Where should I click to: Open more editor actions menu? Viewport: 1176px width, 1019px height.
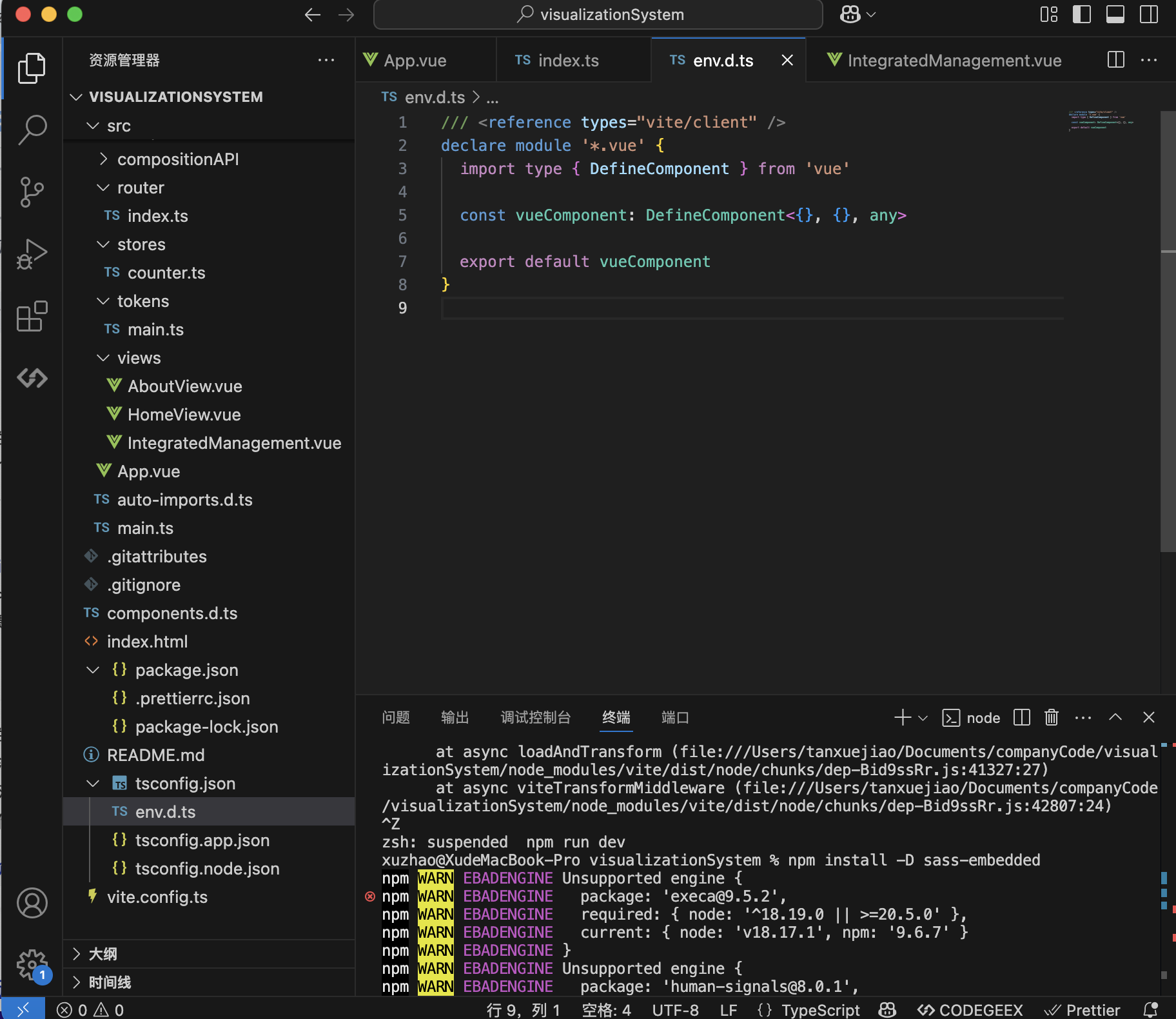pos(1149,60)
